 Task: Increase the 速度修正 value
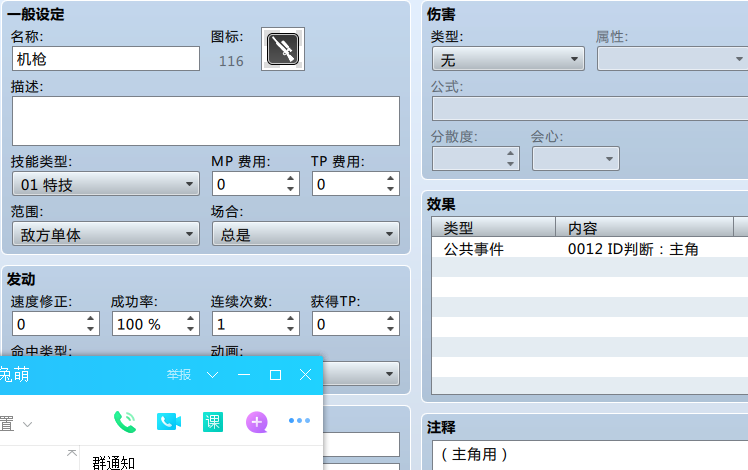click(91, 318)
